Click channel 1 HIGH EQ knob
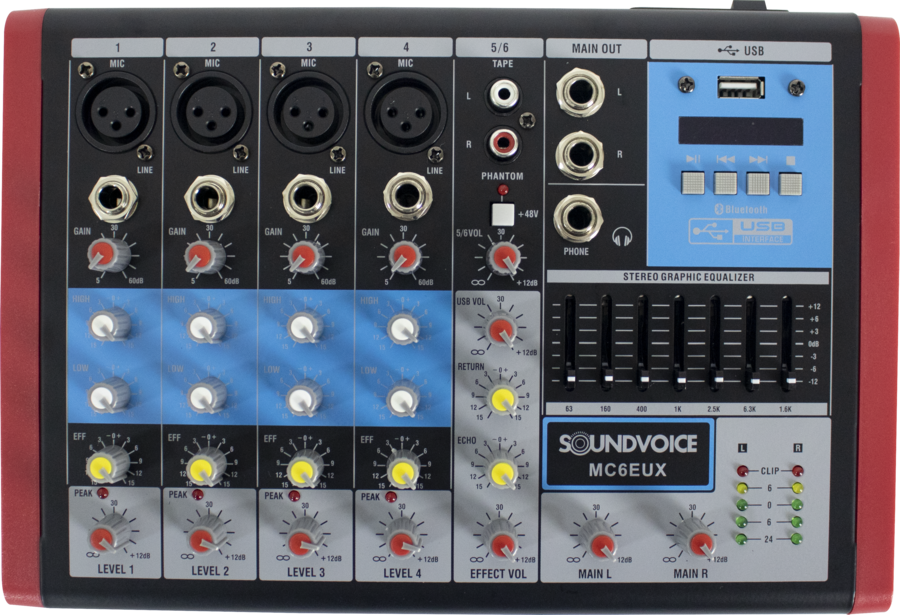The width and height of the screenshot is (900, 615). (x=108, y=326)
